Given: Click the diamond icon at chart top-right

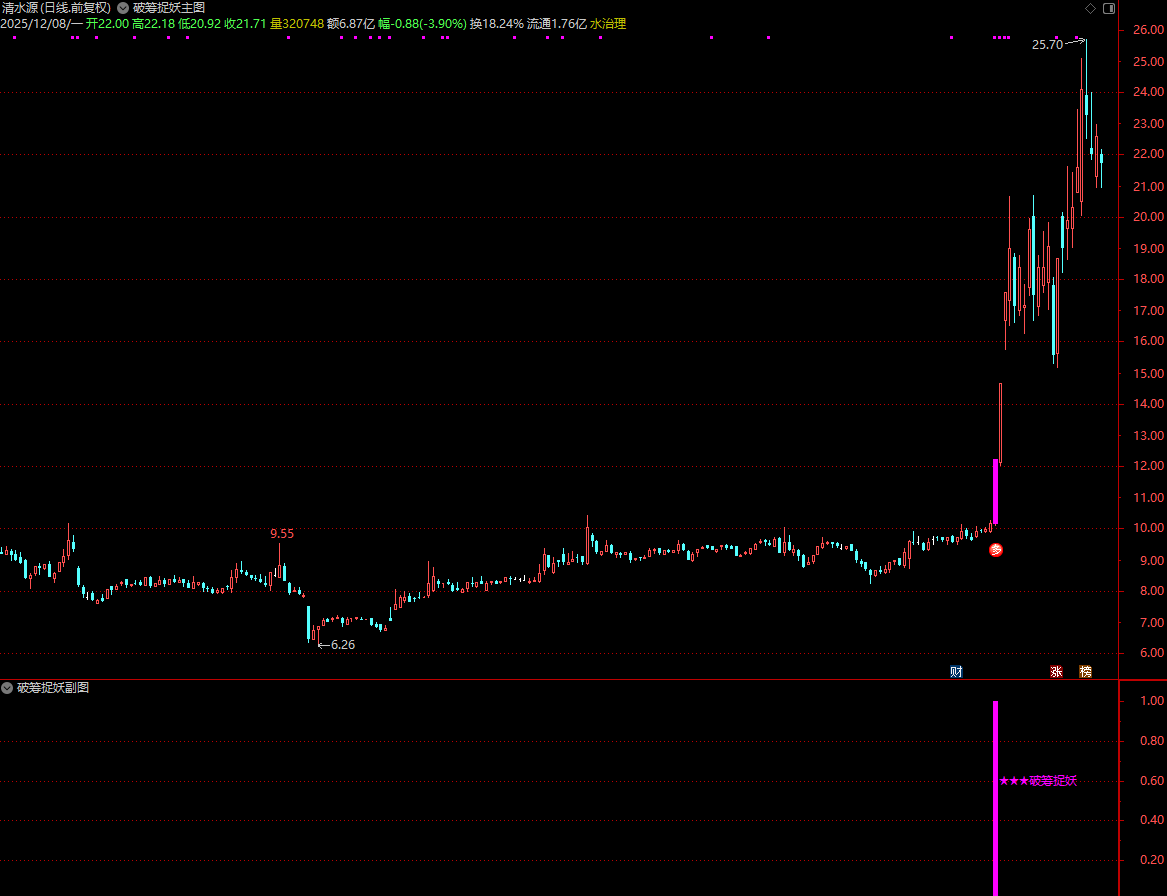Looking at the screenshot, I should tap(1089, 8).
